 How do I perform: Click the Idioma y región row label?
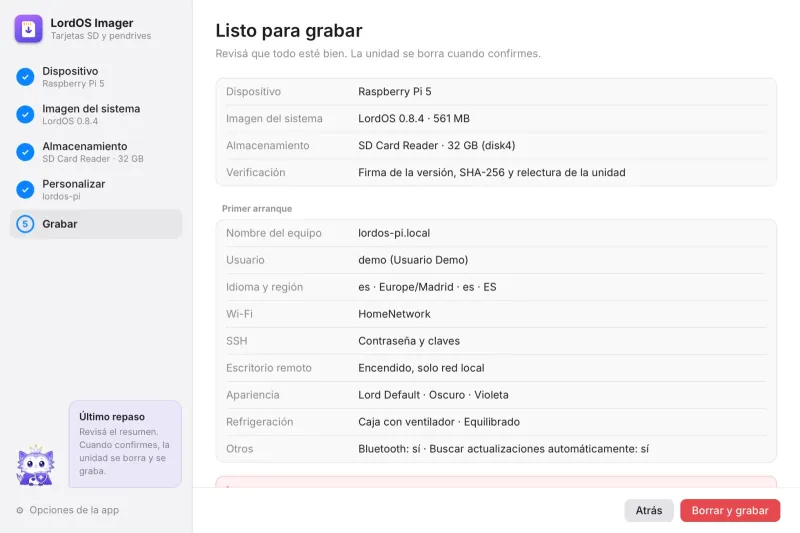pos(264,288)
